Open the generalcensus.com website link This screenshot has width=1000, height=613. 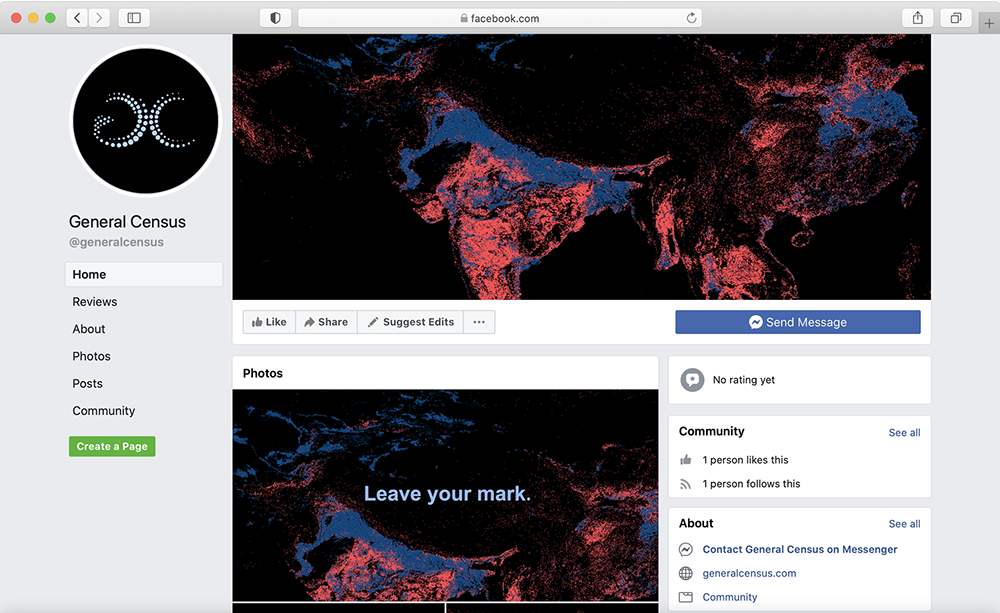click(749, 573)
